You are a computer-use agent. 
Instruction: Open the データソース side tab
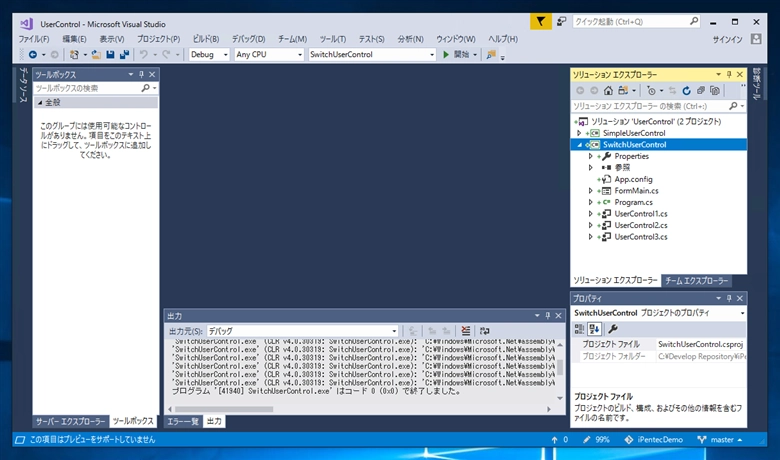(x=23, y=85)
